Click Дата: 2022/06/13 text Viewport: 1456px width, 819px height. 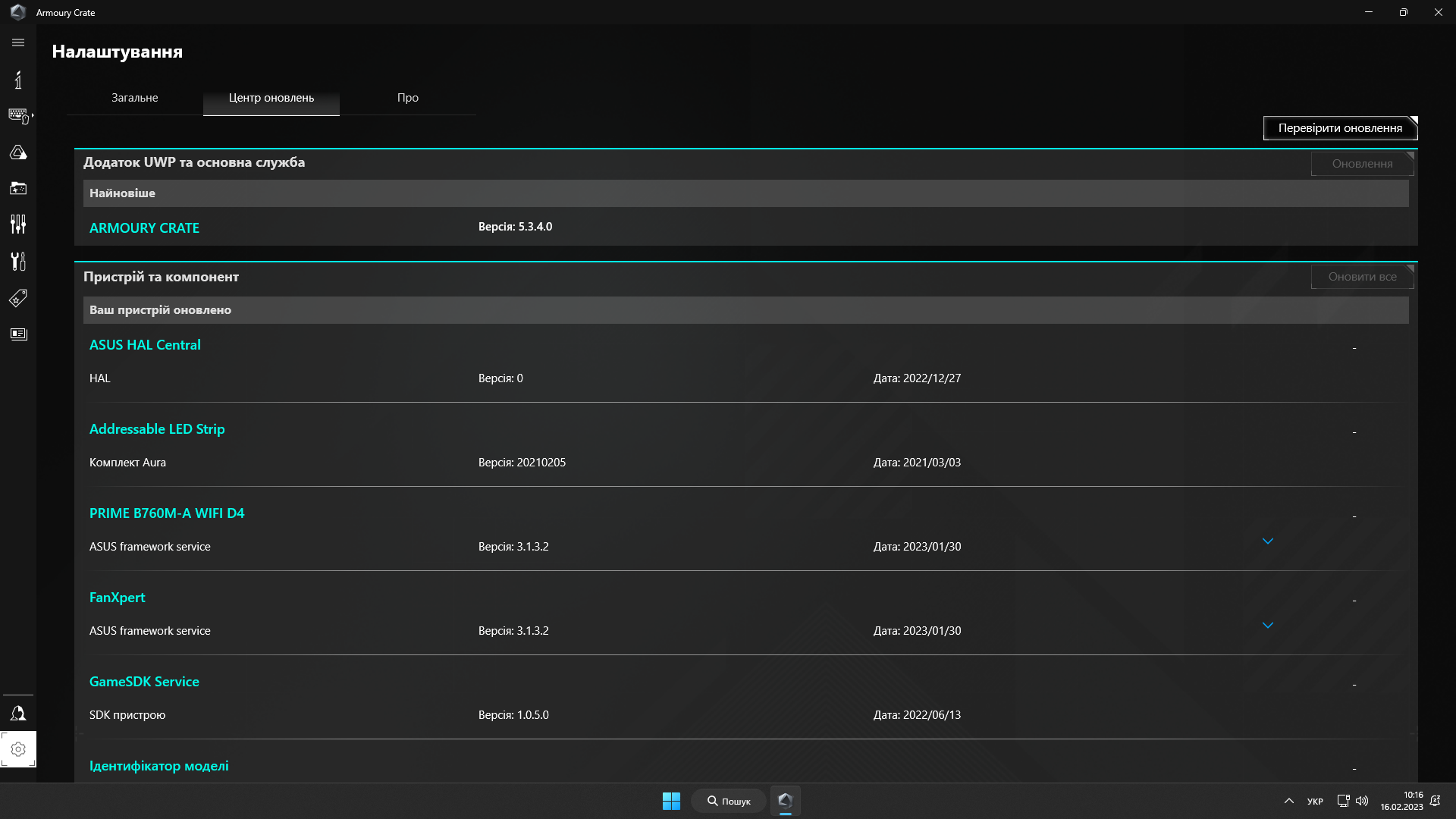tap(917, 715)
